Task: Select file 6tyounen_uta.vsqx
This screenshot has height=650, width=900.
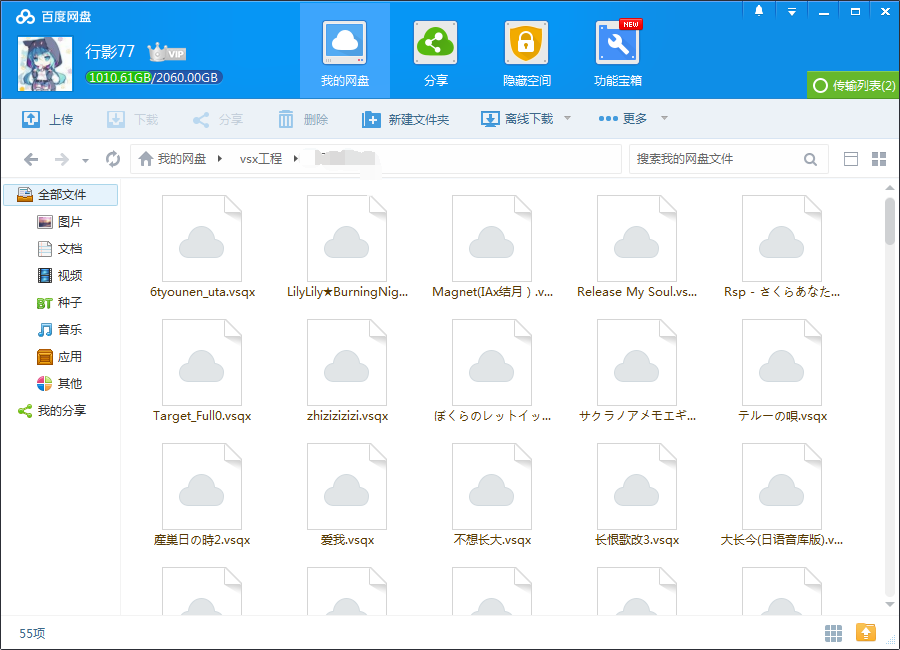Action: tap(202, 247)
